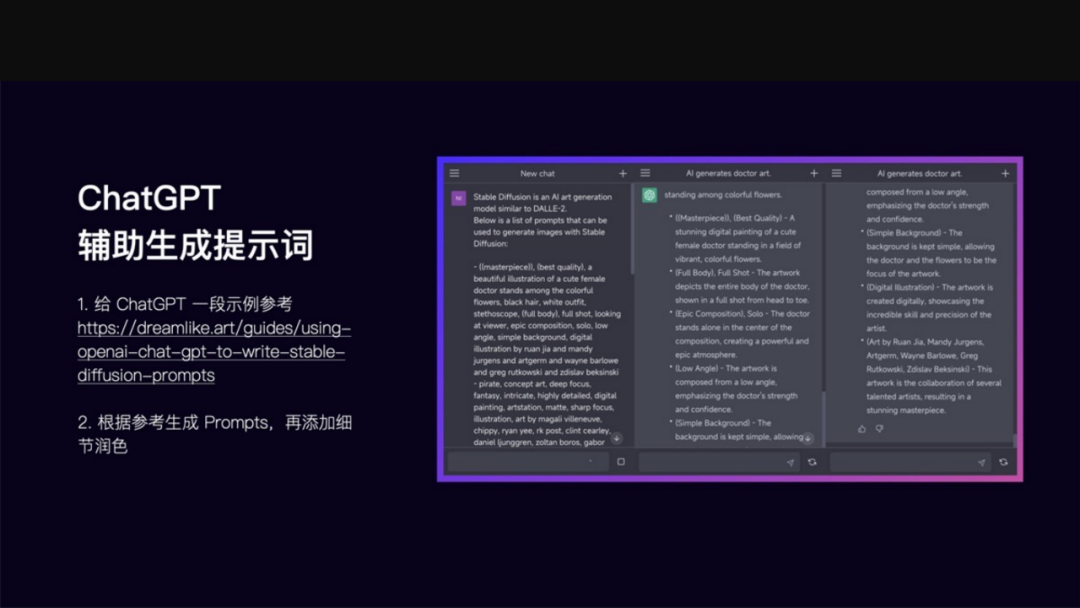Open the hamburger menu in New chat panel
Screen dimensions: 1080x608
[x=455, y=174]
